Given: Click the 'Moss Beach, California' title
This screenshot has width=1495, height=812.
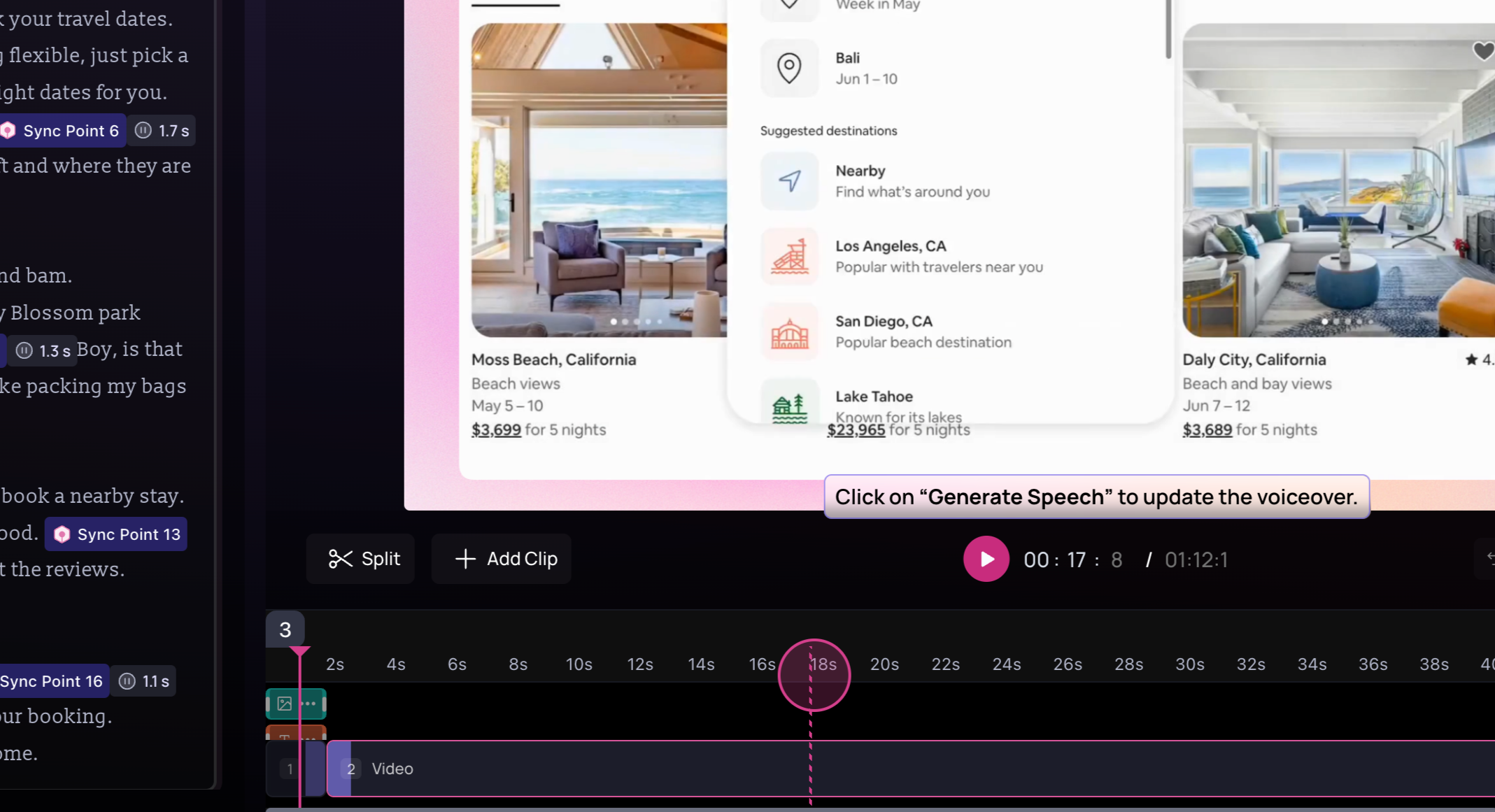Looking at the screenshot, I should pyautogui.click(x=553, y=359).
